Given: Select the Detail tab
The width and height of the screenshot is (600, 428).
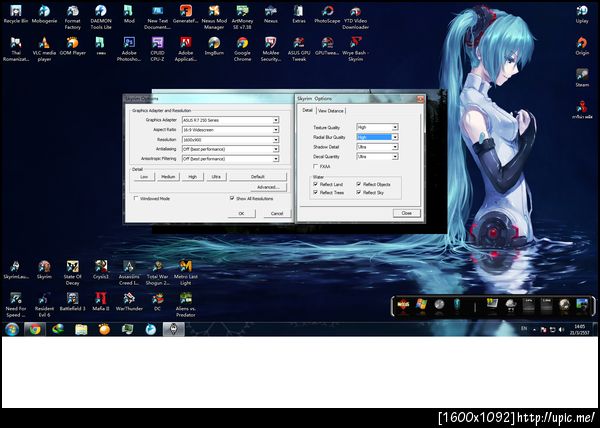Looking at the screenshot, I should (307, 110).
